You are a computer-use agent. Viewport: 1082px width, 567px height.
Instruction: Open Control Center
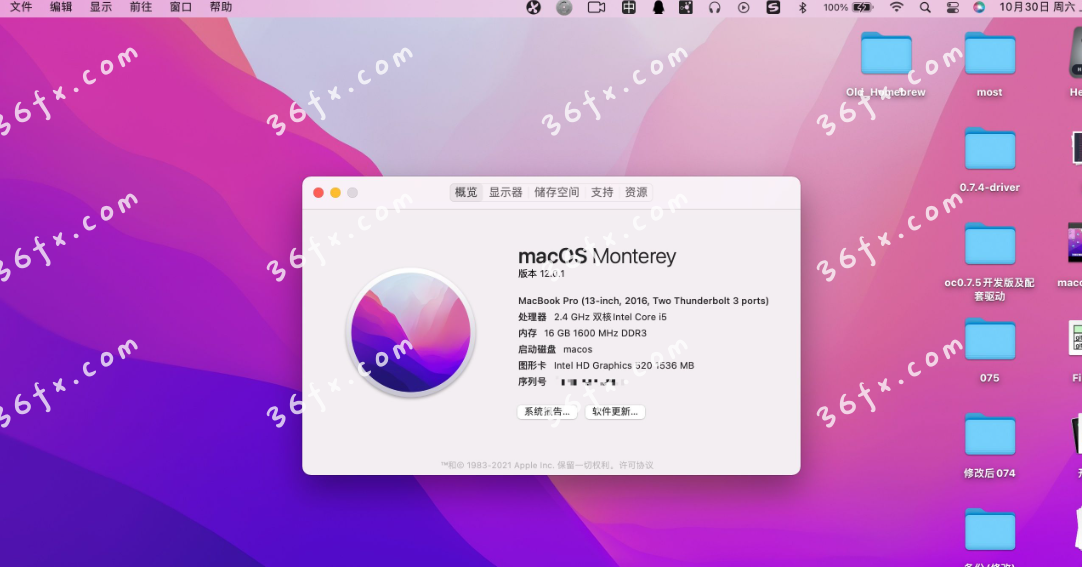[x=952, y=8]
